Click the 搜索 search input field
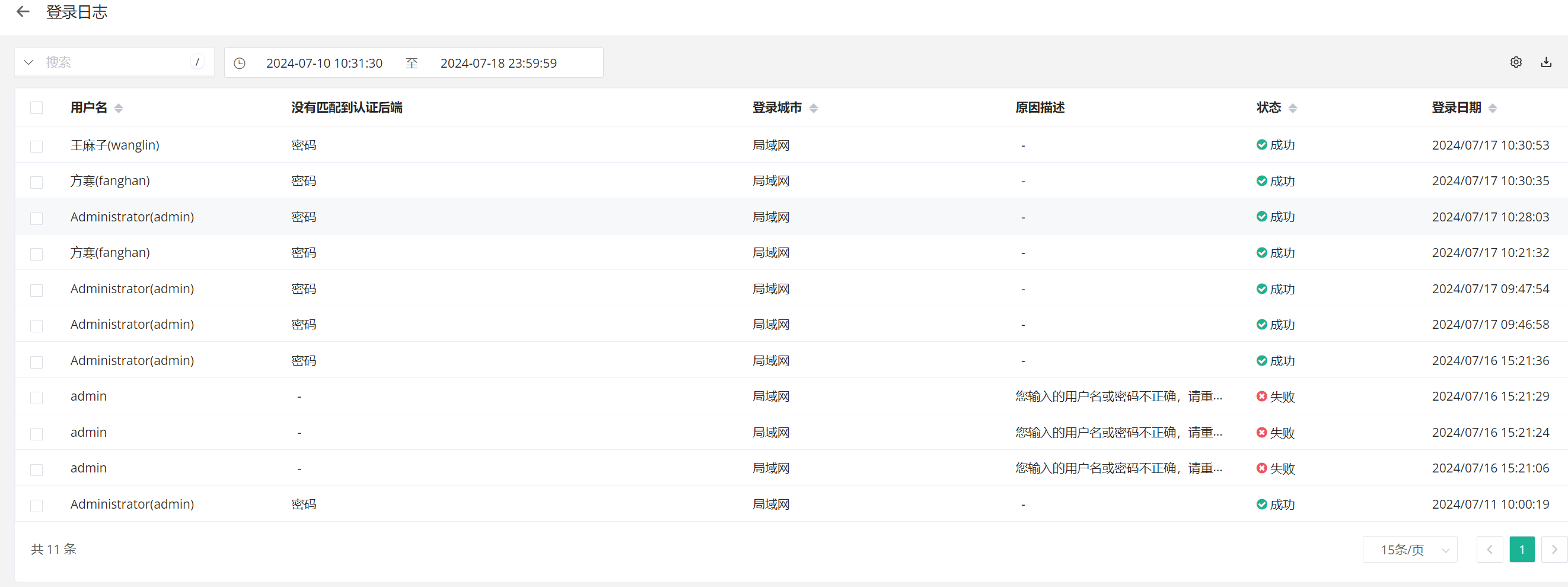The image size is (1568, 587). point(116,62)
